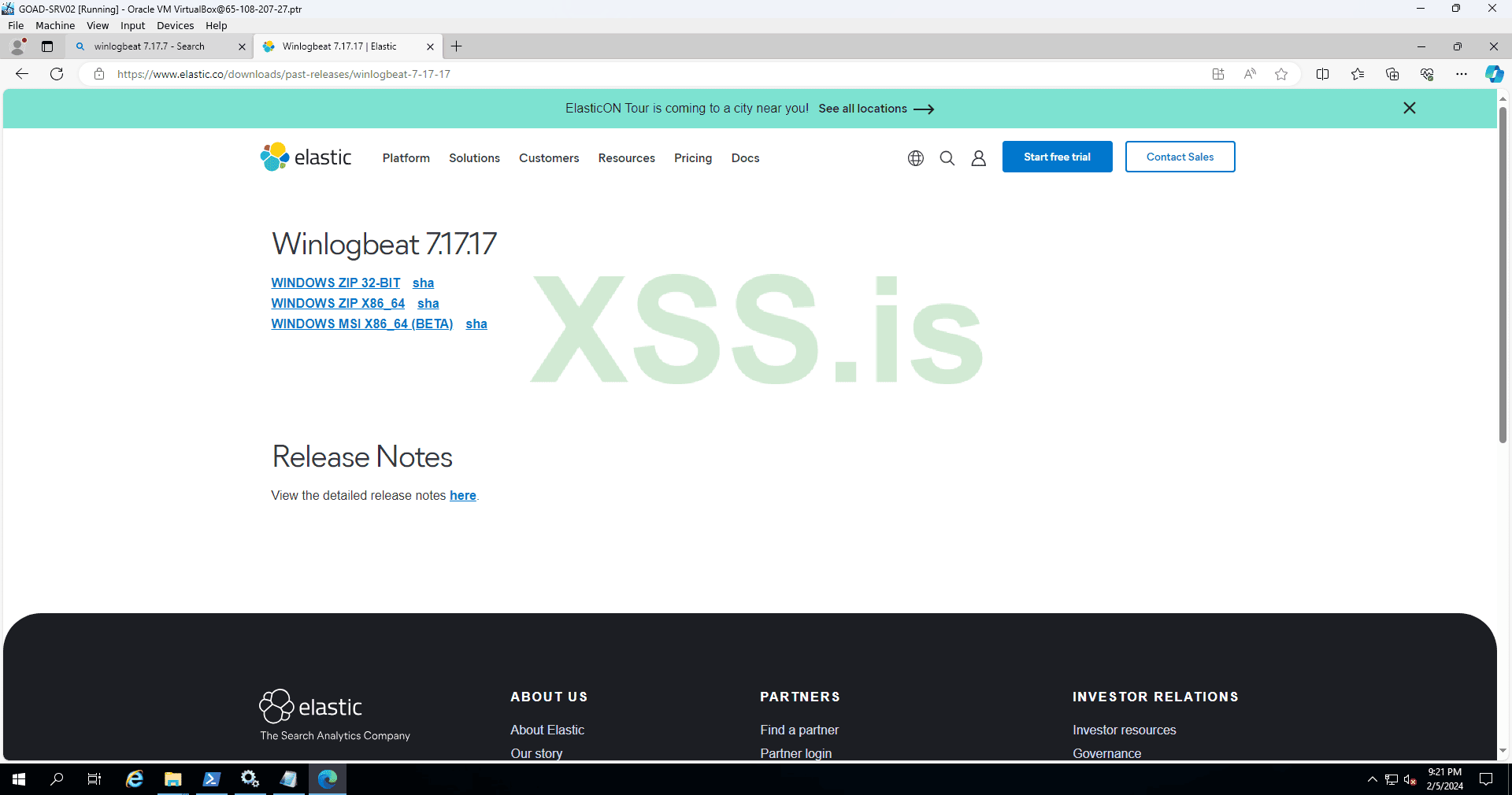1512x795 pixels.
Task: Open the detailed release notes 'here' link
Action: (x=463, y=495)
